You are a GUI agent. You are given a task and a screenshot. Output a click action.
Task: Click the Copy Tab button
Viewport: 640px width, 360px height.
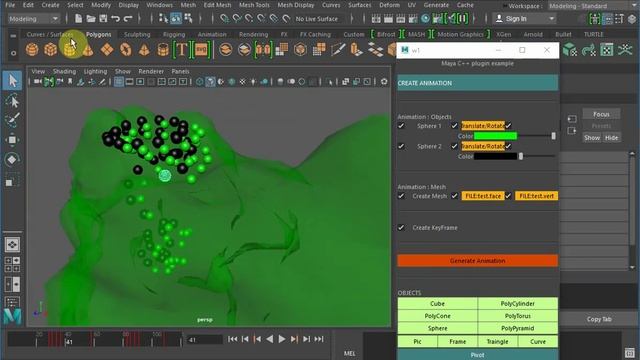pyautogui.click(x=599, y=319)
